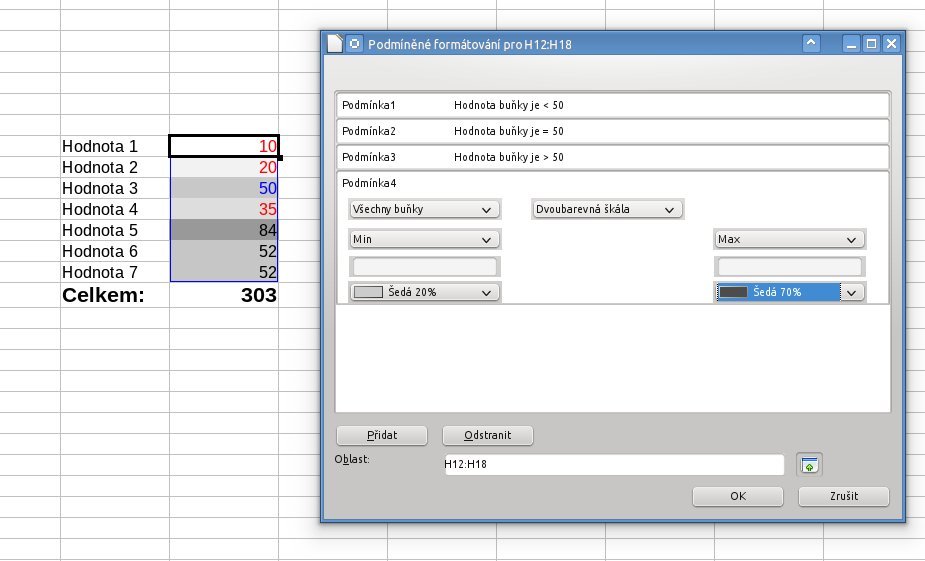This screenshot has height=561, width=925.
Task: Confirm the dialog with OK
Action: (x=738, y=497)
